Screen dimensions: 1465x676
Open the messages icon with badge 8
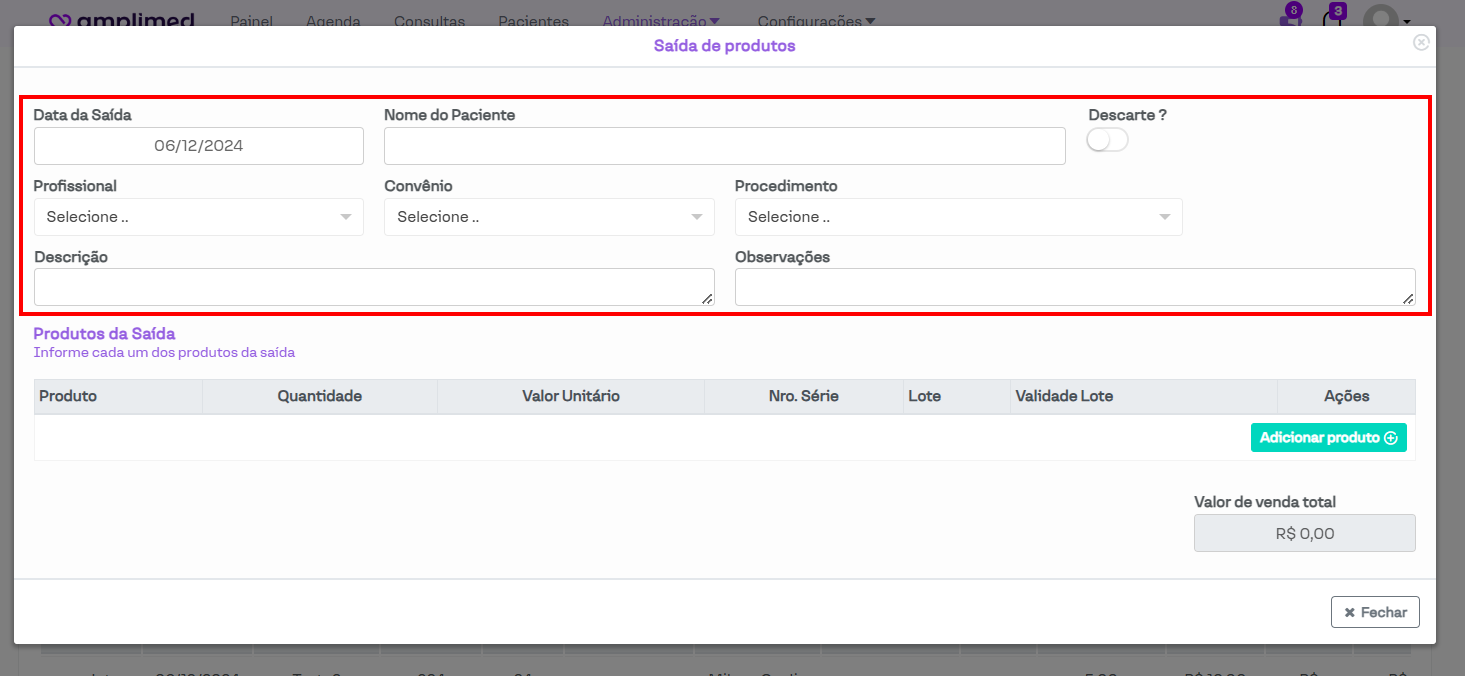click(x=1290, y=19)
